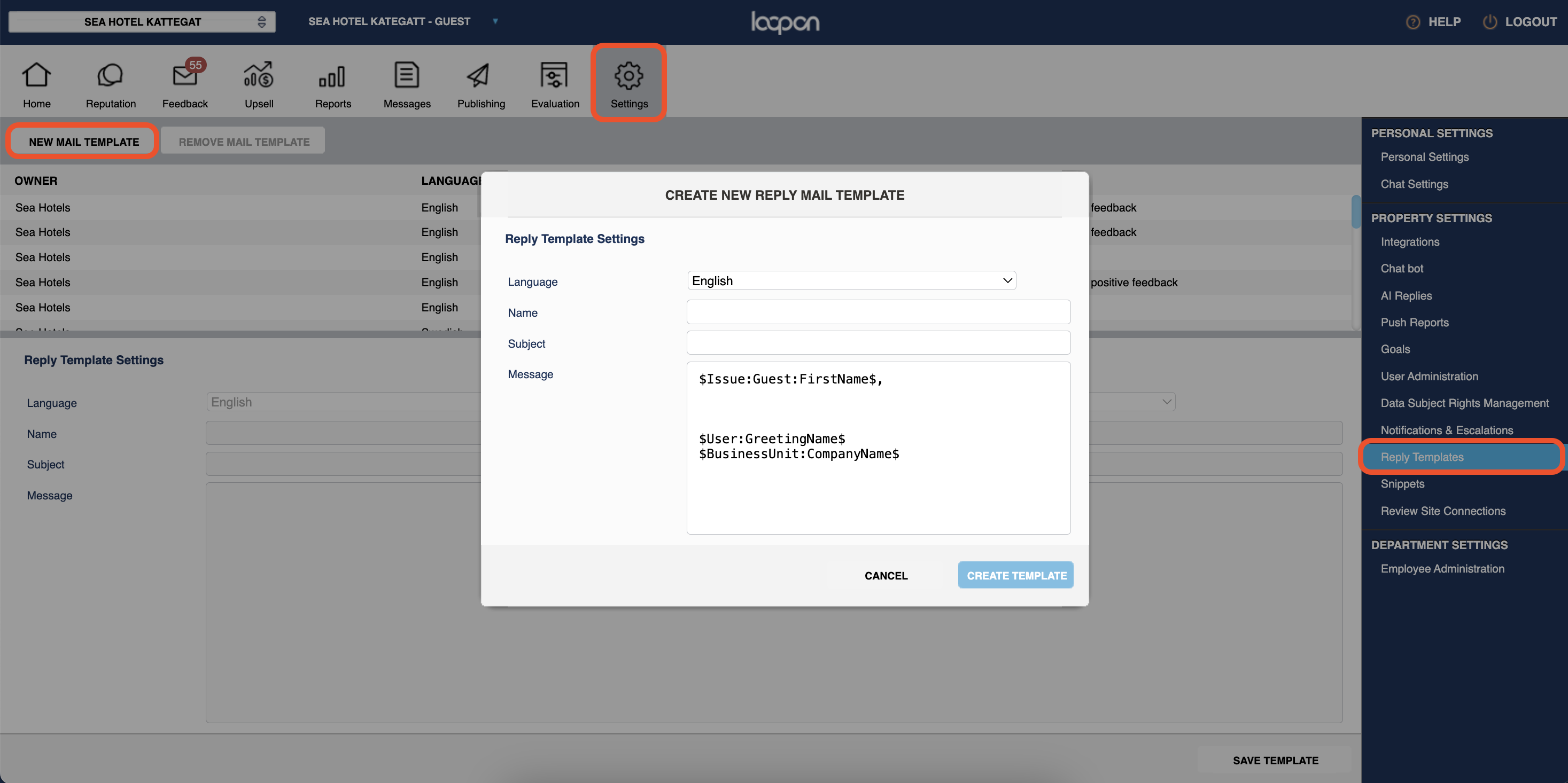Click the LANGUAGE column header
Image resolution: width=1568 pixels, height=783 pixels.
451,181
